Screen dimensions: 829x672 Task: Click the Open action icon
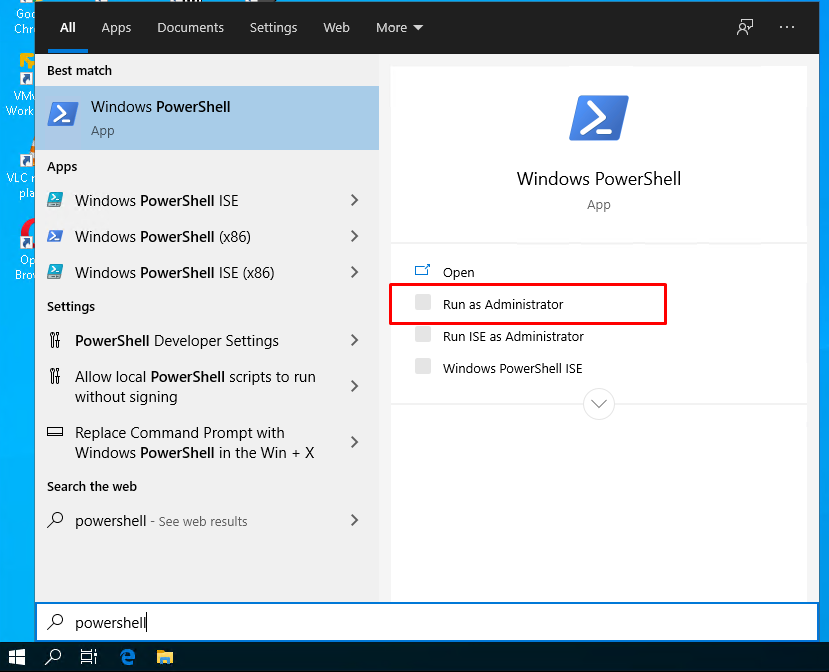[422, 270]
